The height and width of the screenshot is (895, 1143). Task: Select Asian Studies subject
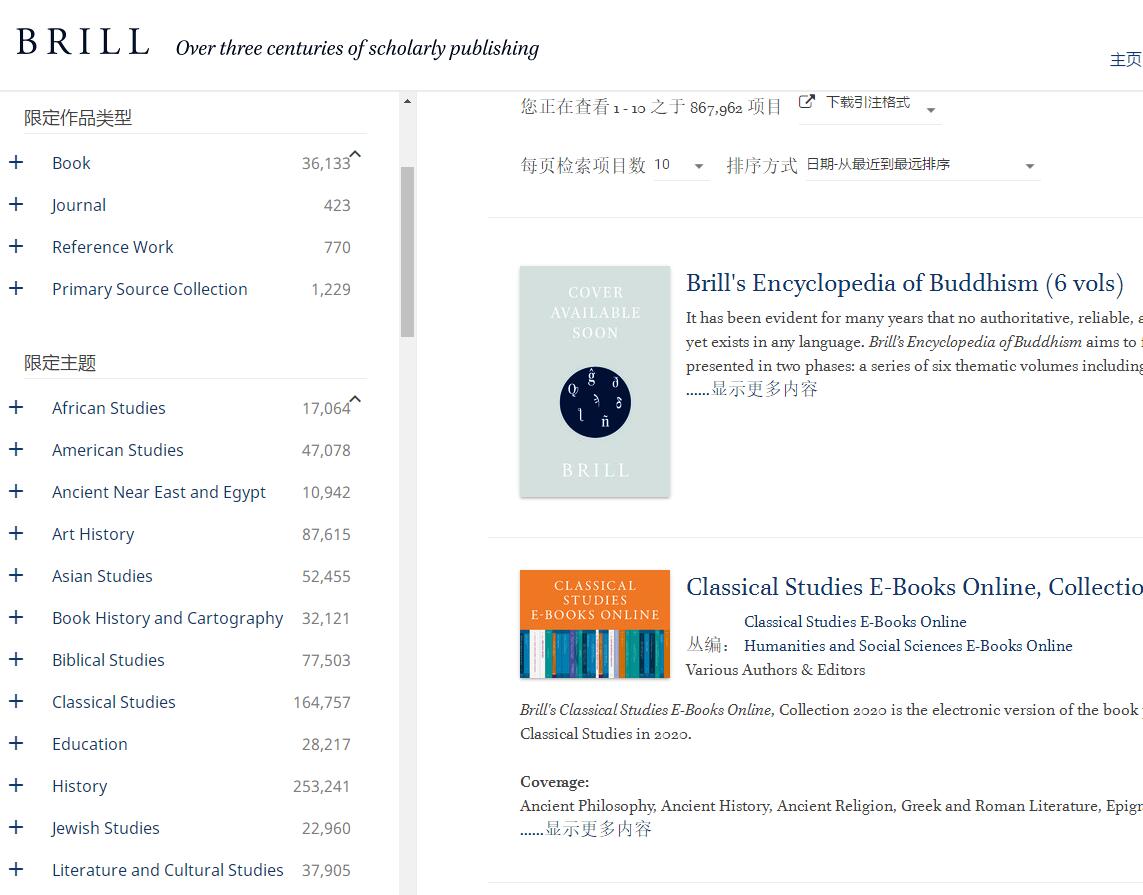click(102, 577)
